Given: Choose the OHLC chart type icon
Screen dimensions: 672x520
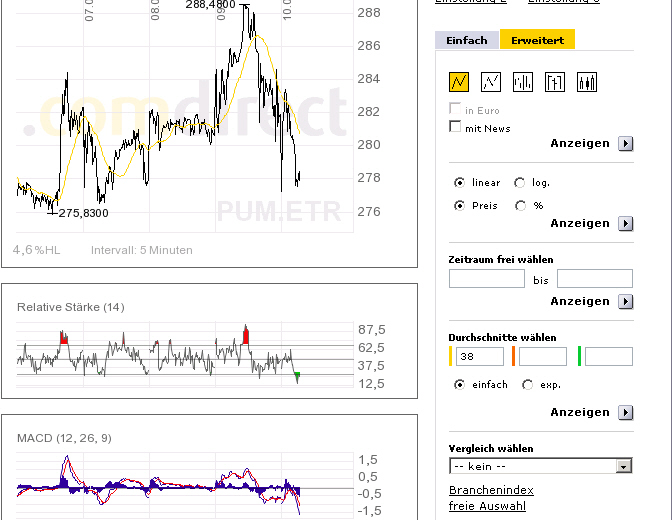Looking at the screenshot, I should click(555, 82).
